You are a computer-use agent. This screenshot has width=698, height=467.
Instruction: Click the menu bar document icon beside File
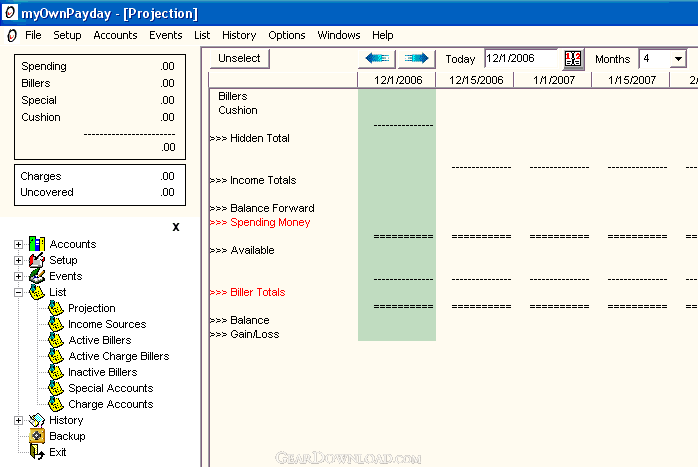pyautogui.click(x=12, y=35)
